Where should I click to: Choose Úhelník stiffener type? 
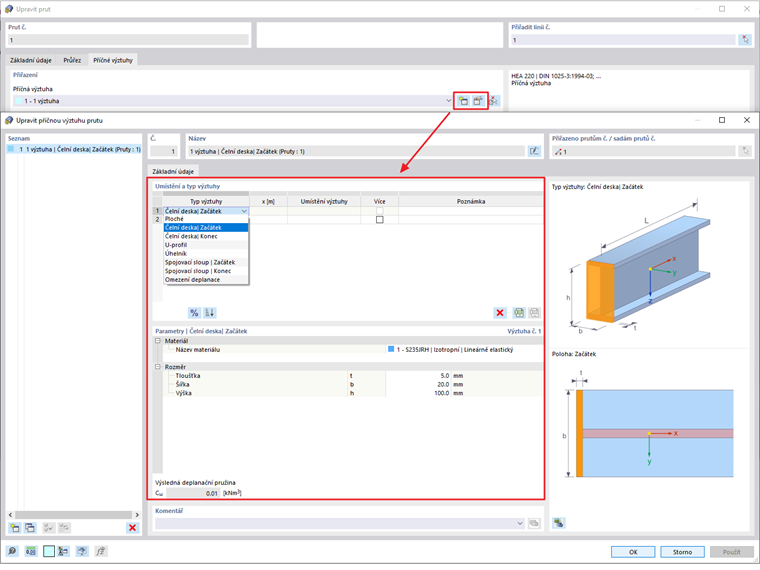tap(206, 253)
